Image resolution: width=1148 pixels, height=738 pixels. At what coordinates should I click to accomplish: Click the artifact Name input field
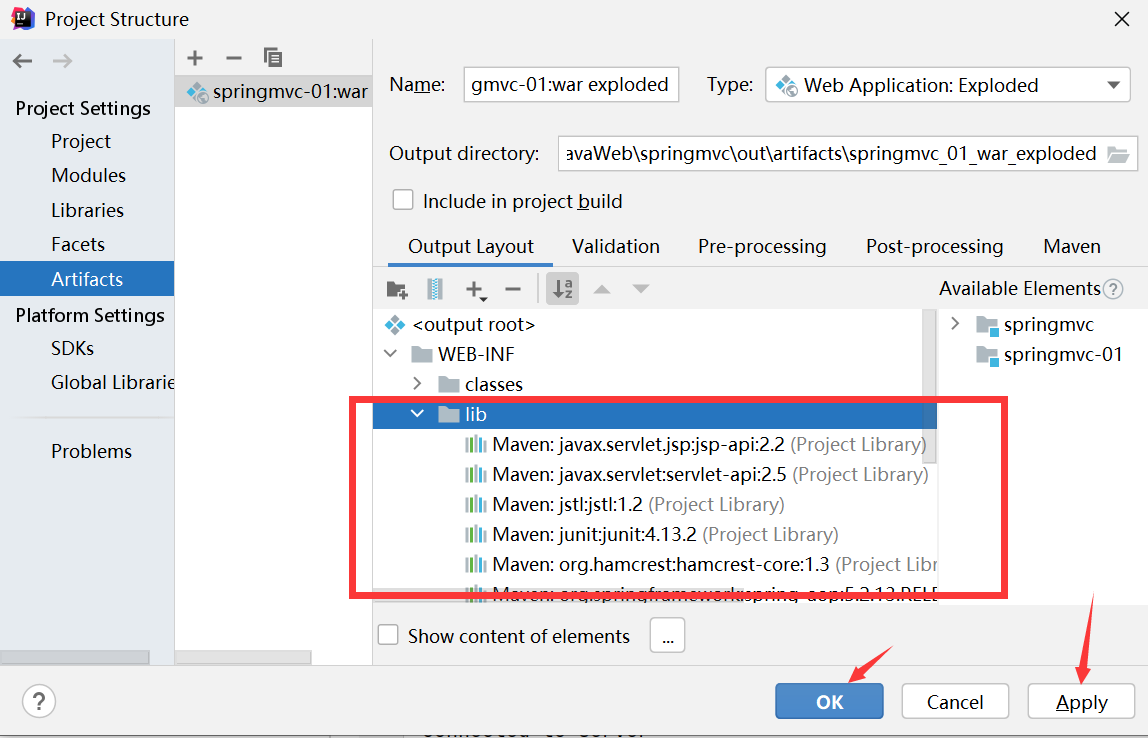coord(571,85)
